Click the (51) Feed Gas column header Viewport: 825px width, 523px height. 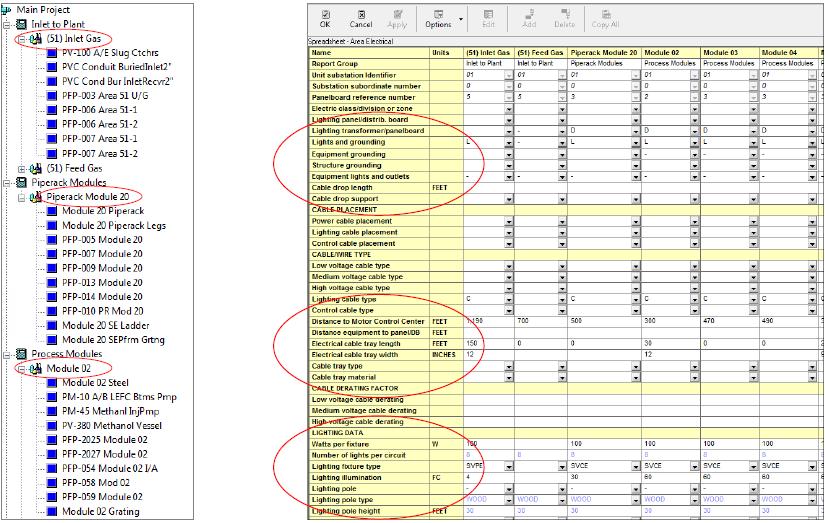pos(541,53)
